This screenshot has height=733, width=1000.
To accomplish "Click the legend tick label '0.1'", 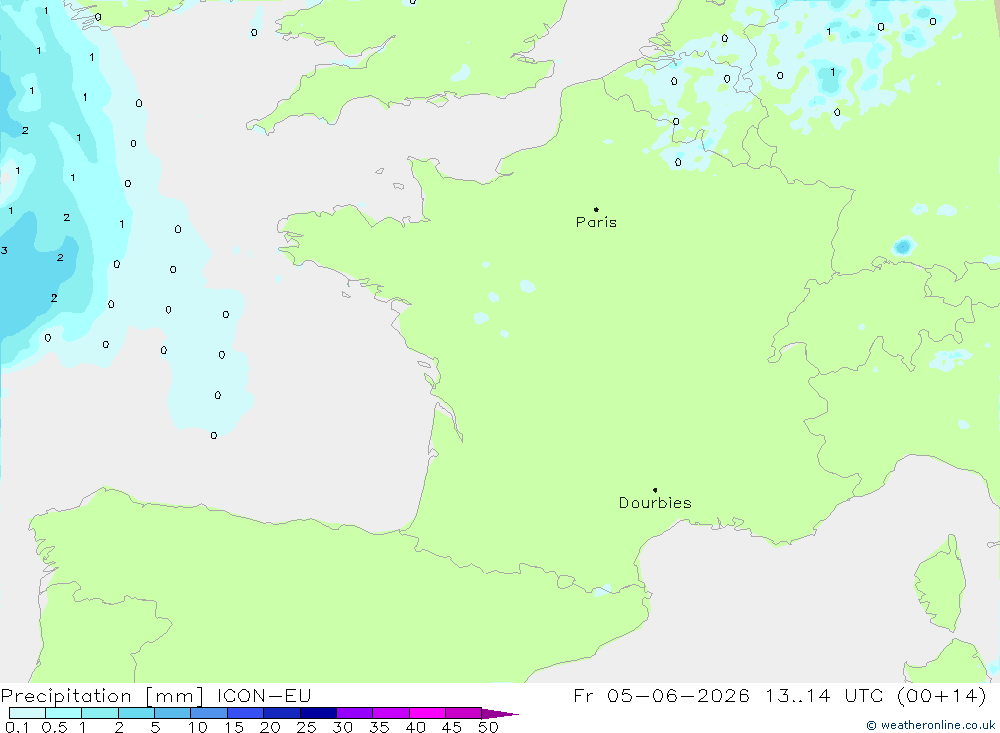I will point(17,727).
